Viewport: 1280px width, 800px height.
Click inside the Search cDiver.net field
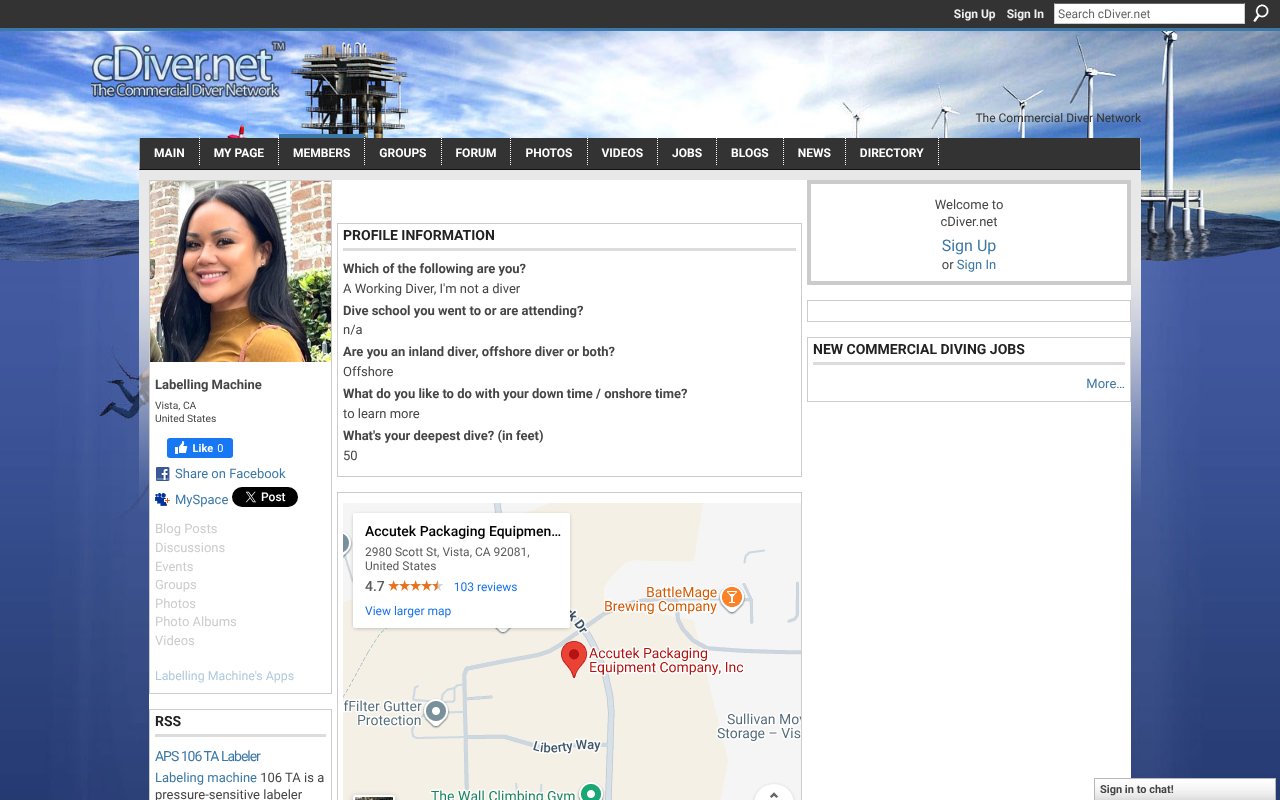[x=1148, y=13]
